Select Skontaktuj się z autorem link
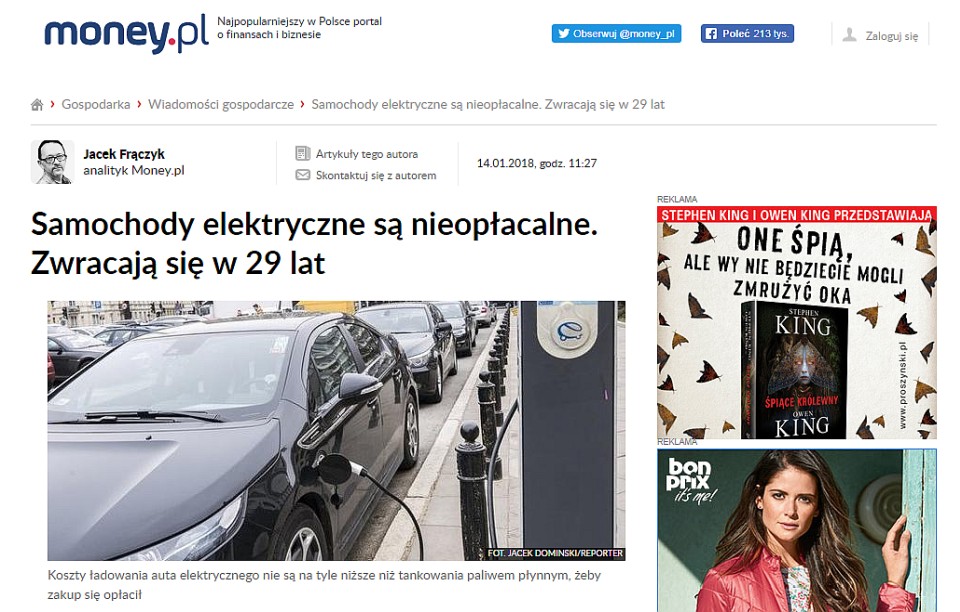This screenshot has height=612, width=960. pos(376,176)
